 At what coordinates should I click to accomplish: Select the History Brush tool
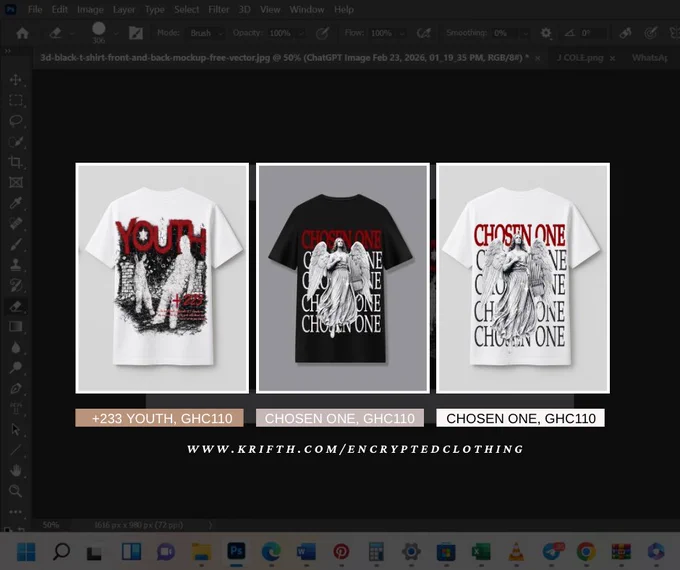(x=16, y=285)
